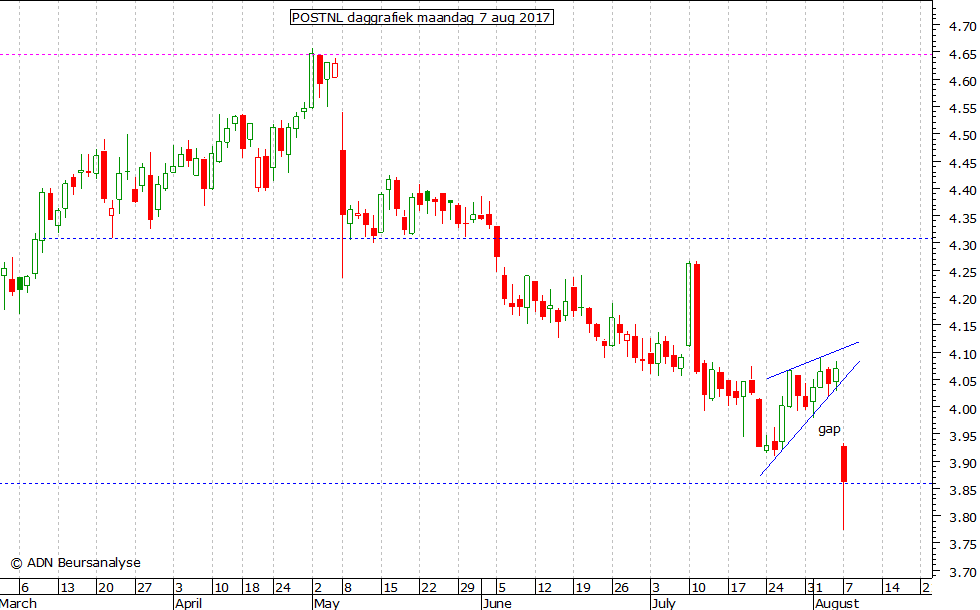Viewport: 980px width, 610px height.
Task: Click price label 4.55 on axis
Action: 962,109
